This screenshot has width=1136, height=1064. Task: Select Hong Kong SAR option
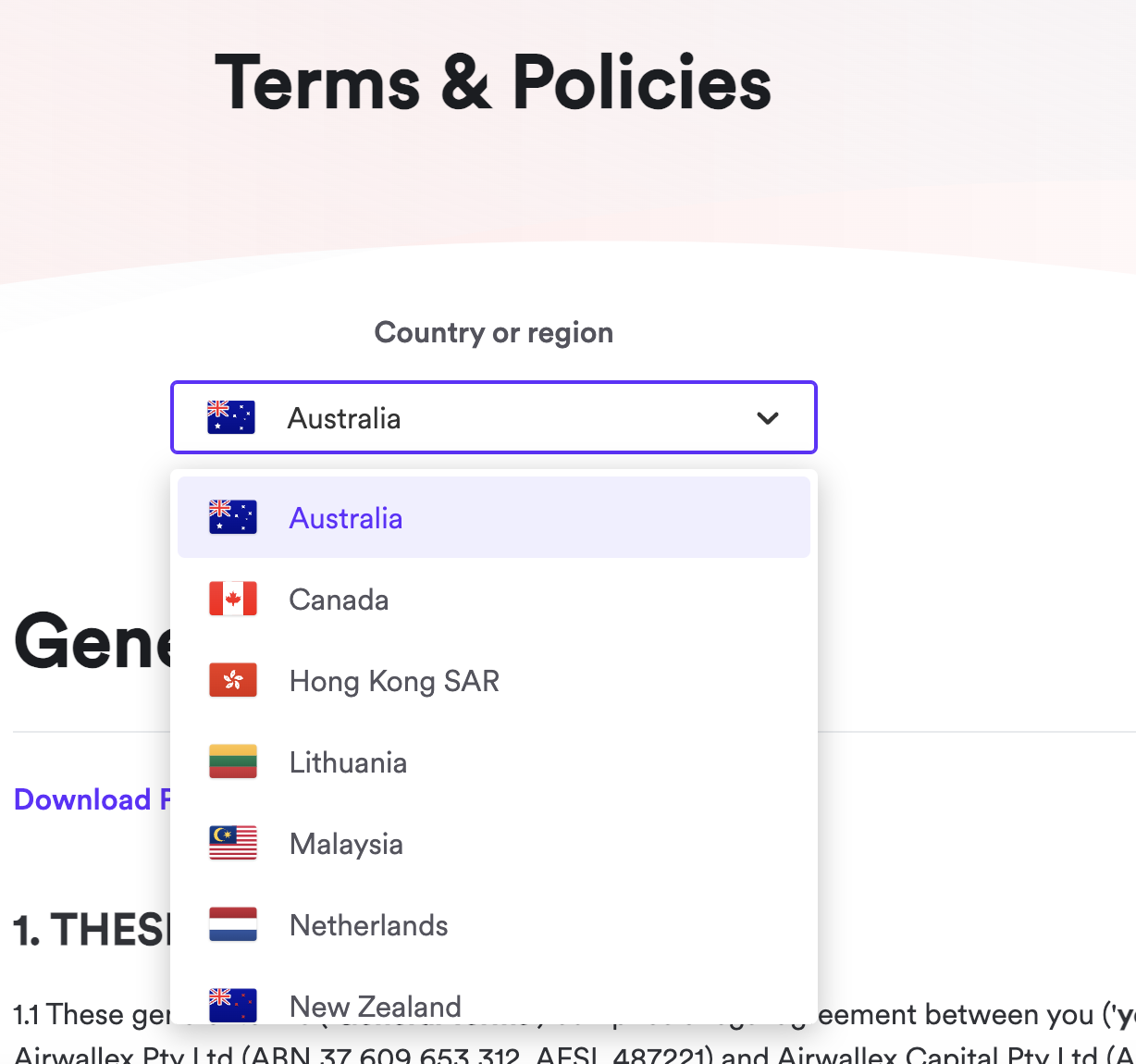pyautogui.click(x=494, y=680)
